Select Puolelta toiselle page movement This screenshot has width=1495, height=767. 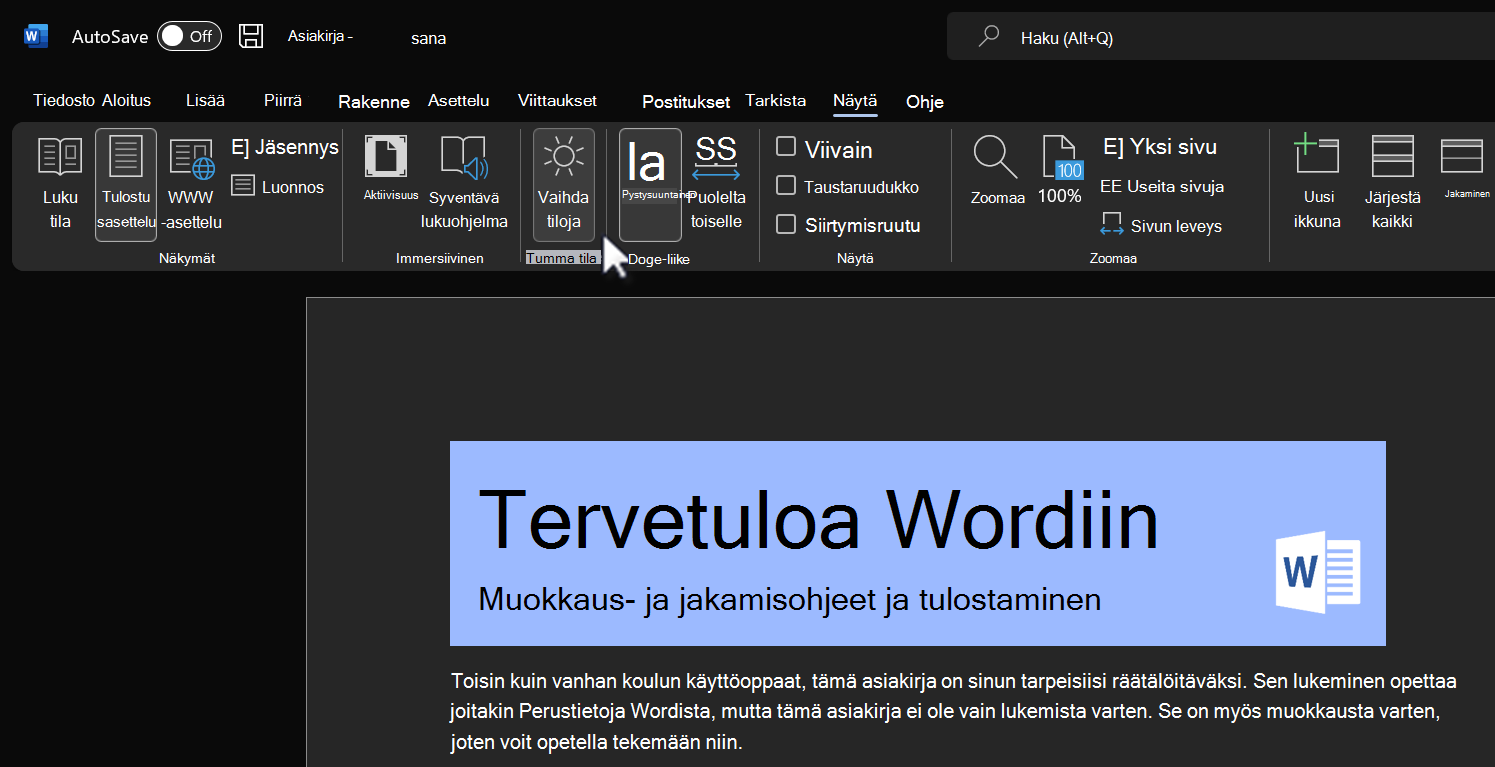(717, 185)
